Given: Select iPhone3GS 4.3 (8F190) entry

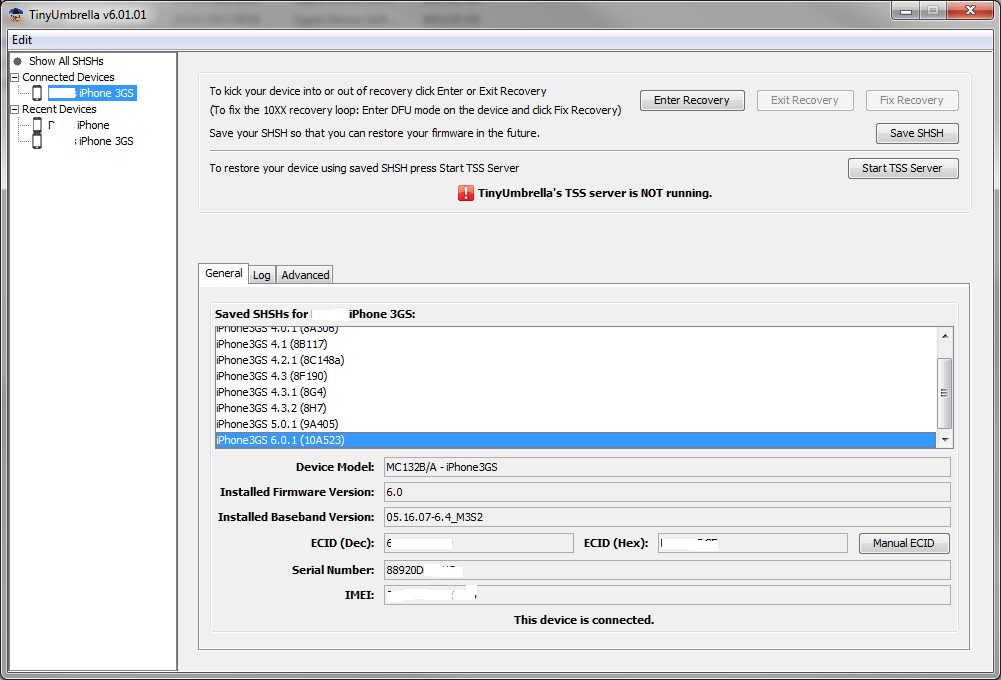Looking at the screenshot, I should 575,376.
